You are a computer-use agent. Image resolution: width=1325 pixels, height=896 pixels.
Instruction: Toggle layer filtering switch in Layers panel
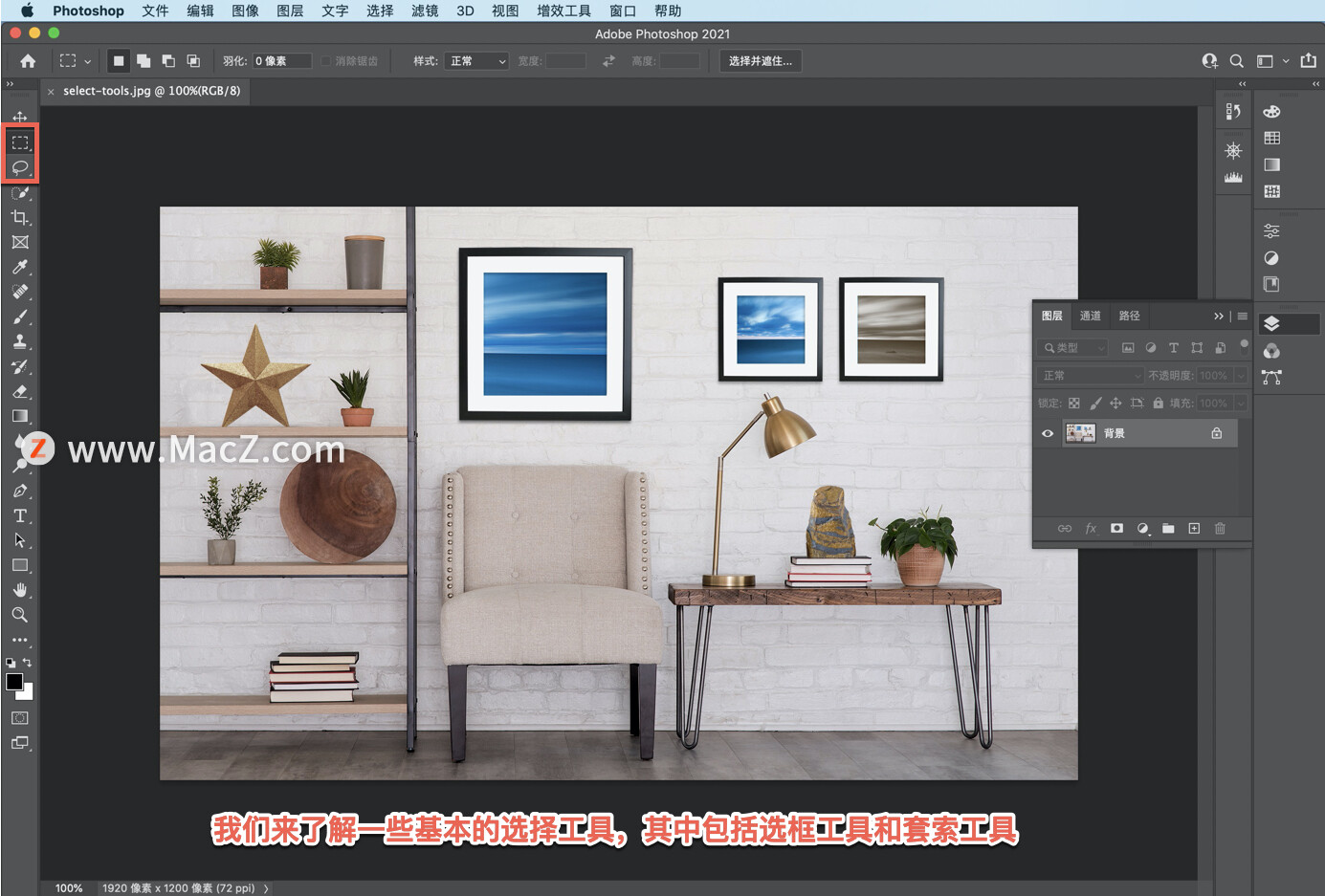pyautogui.click(x=1244, y=345)
